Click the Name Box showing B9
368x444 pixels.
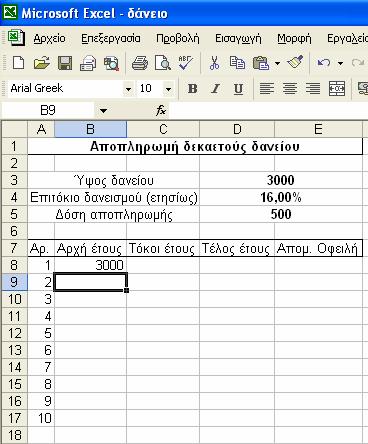click(x=48, y=110)
